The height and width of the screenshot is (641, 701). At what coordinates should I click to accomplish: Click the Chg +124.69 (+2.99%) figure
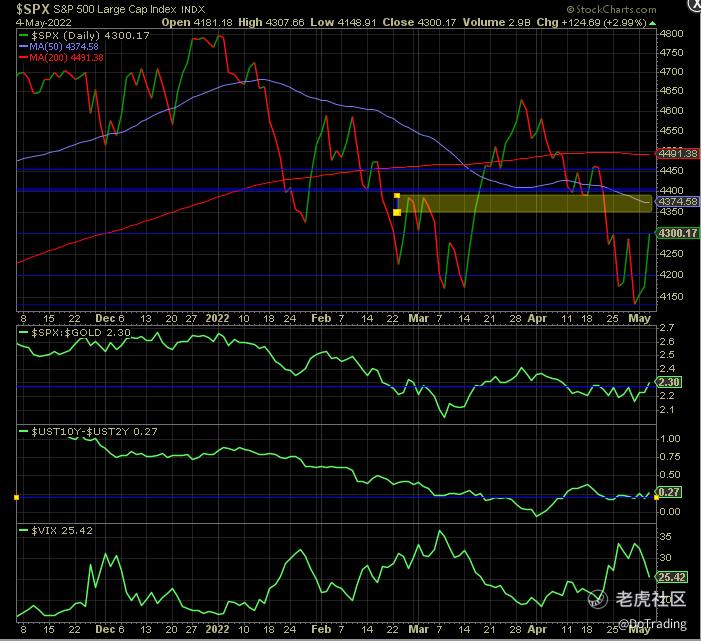click(x=591, y=22)
